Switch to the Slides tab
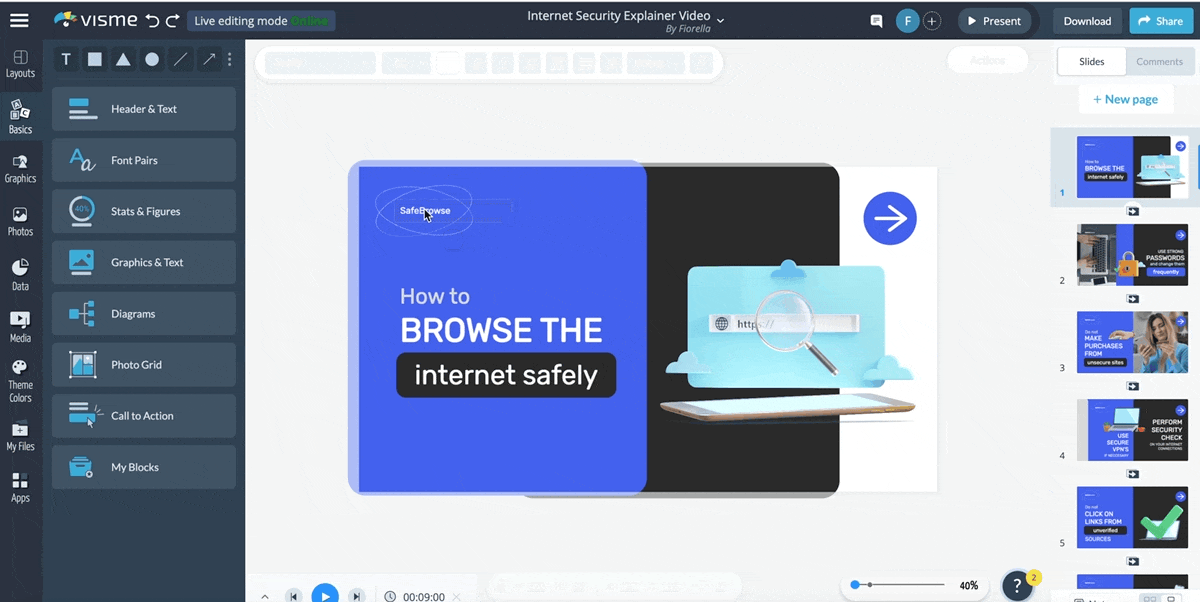Image resolution: width=1200 pixels, height=602 pixels. [1090, 61]
